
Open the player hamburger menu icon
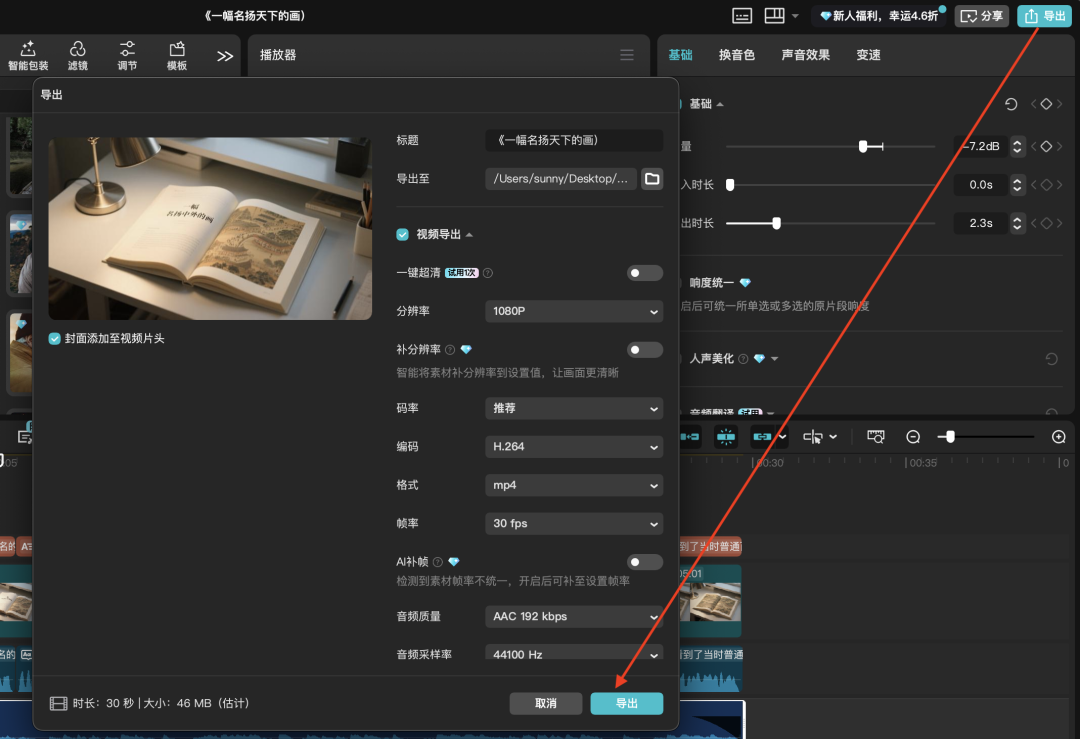(x=627, y=55)
